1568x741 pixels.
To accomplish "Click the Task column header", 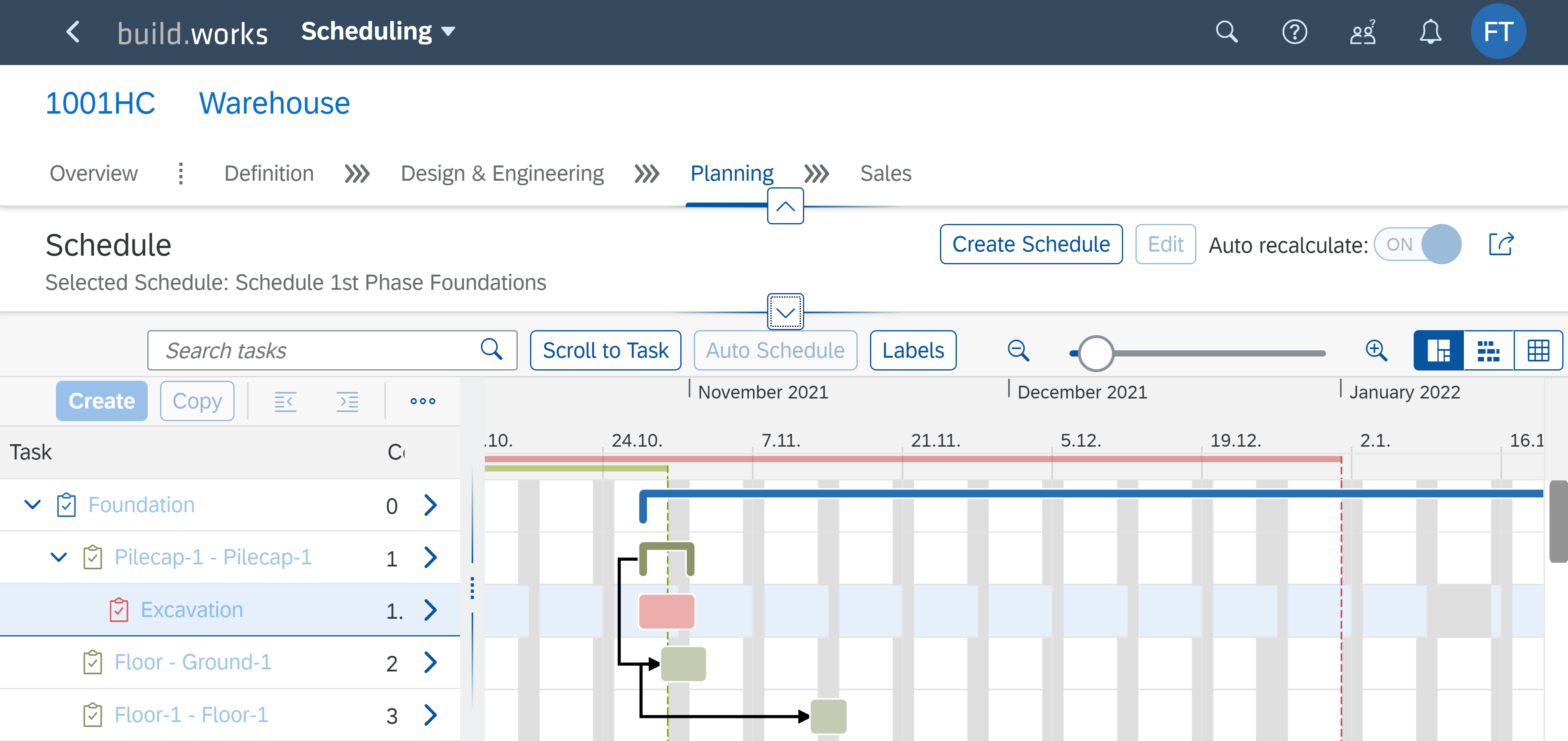I will tap(30, 452).
